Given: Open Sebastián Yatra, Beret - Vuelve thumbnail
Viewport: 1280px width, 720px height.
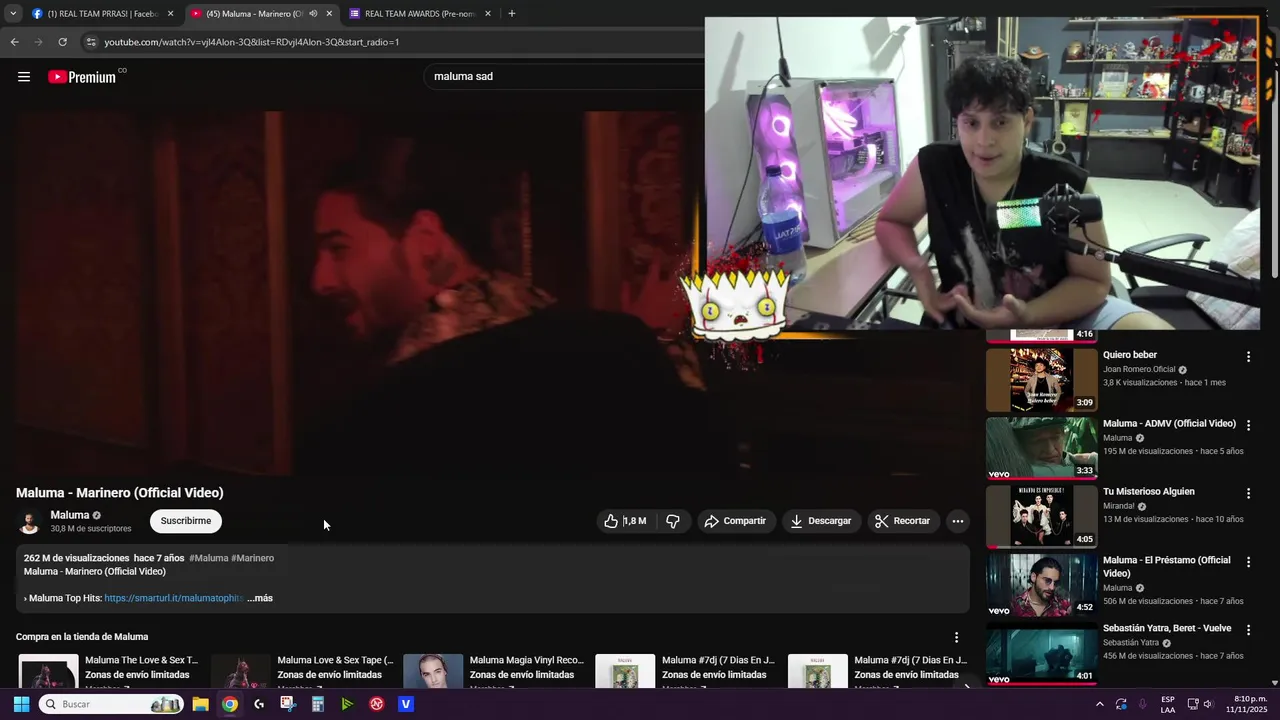Looking at the screenshot, I should (1042, 654).
